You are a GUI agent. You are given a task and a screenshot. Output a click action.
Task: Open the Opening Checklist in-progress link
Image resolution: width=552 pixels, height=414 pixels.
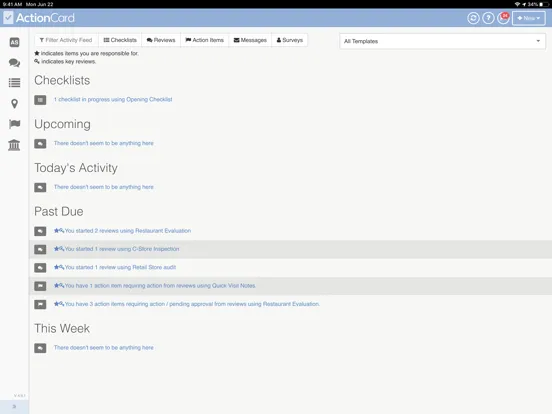[113, 100]
